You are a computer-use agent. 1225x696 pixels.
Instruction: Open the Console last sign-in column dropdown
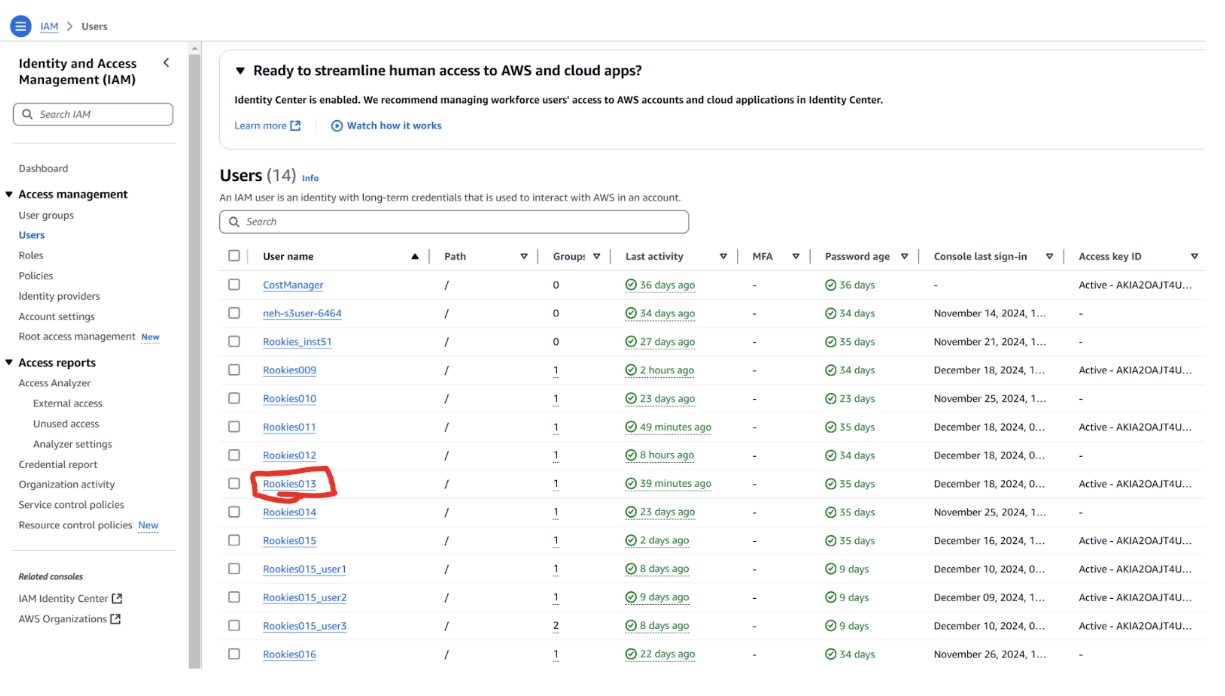point(1049,257)
